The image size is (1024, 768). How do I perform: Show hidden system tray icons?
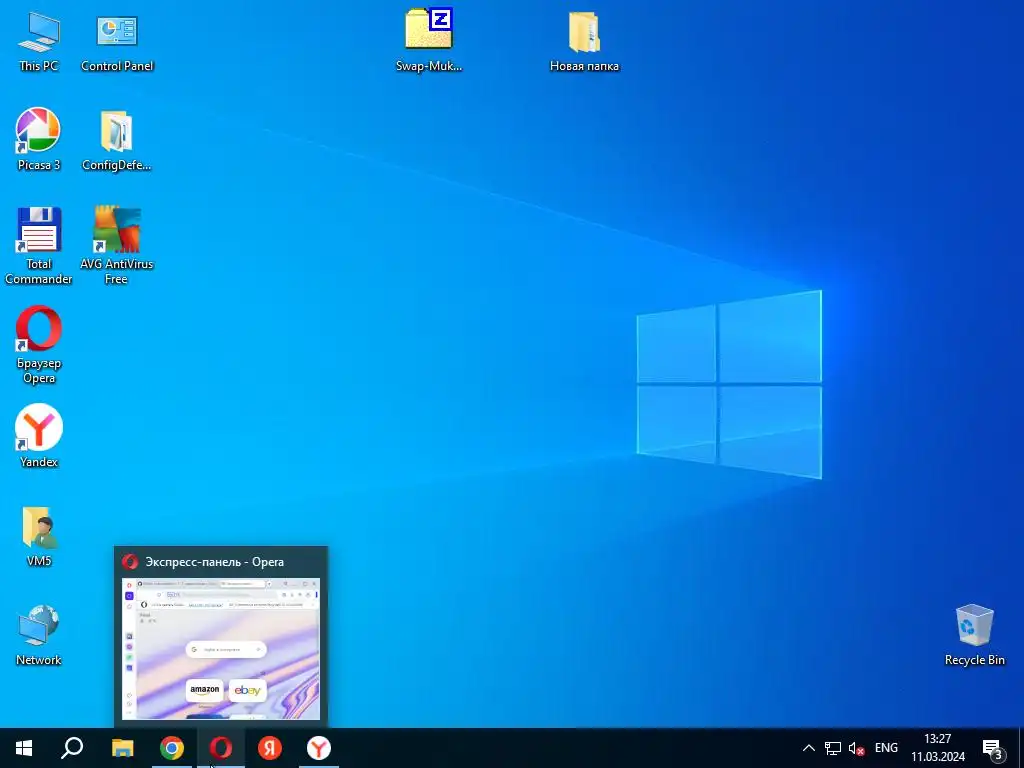808,748
